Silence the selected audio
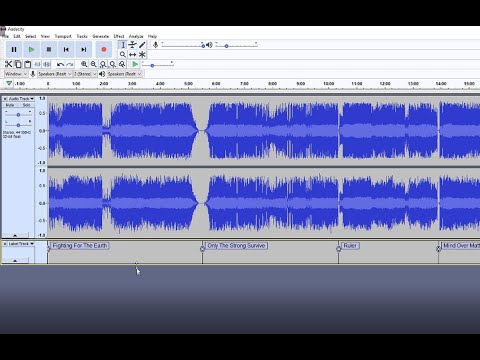The height and width of the screenshot is (360, 480). [47, 64]
